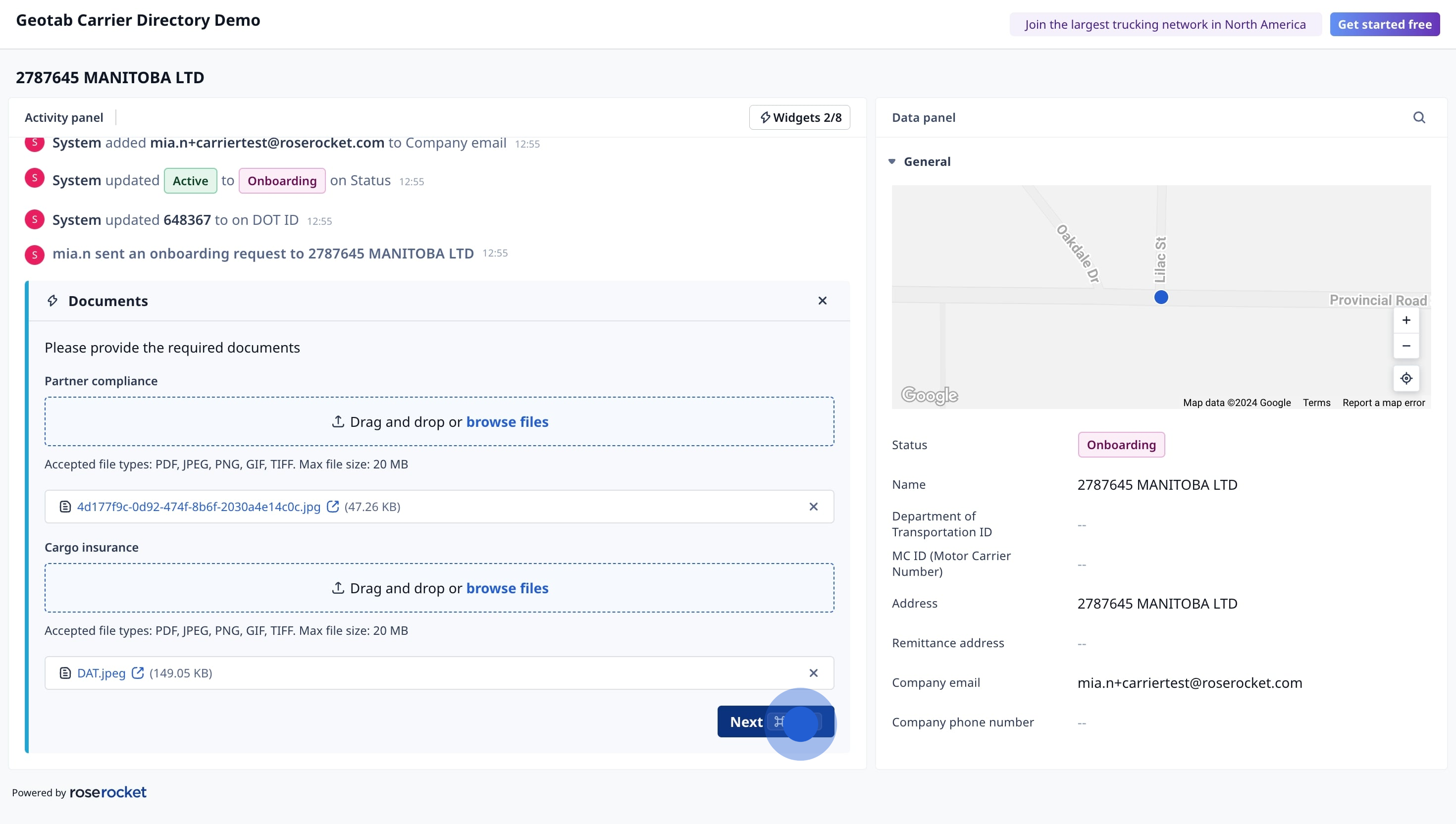Zoom in on the map
The width and height of the screenshot is (1456, 824).
coord(1405,320)
